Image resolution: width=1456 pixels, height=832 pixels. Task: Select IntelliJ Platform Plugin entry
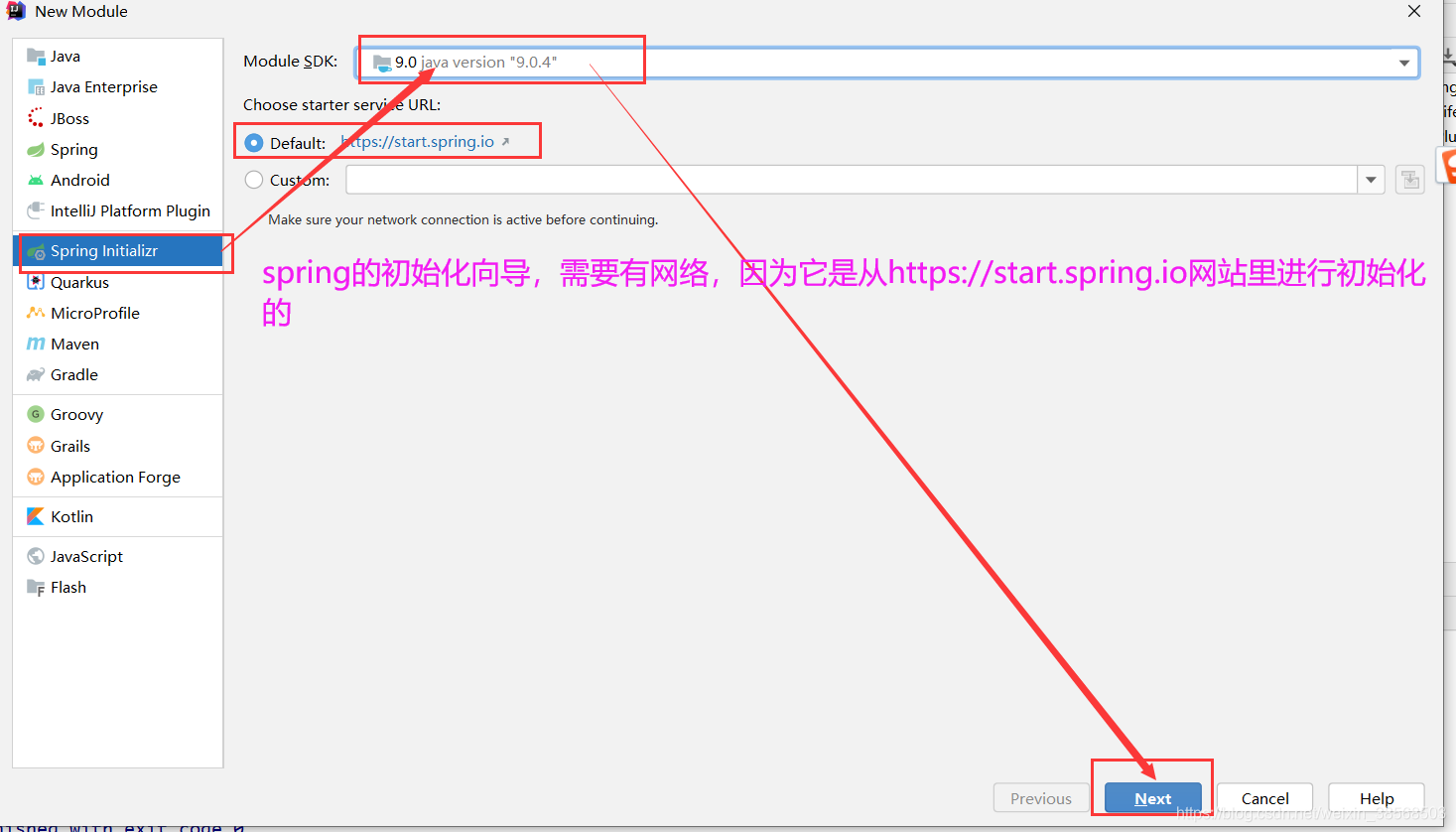[x=118, y=210]
